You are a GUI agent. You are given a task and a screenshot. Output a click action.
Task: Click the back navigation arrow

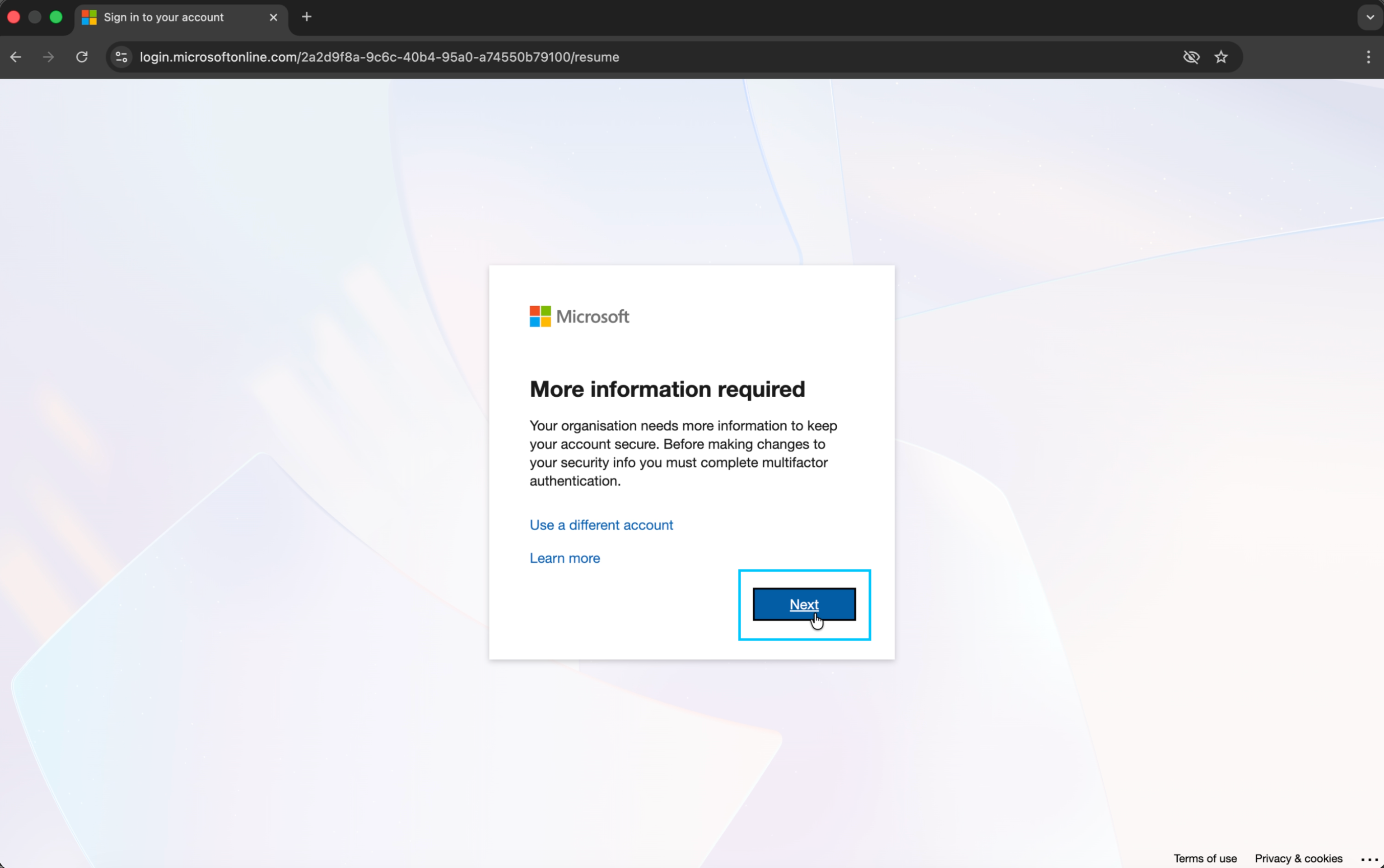pos(15,56)
